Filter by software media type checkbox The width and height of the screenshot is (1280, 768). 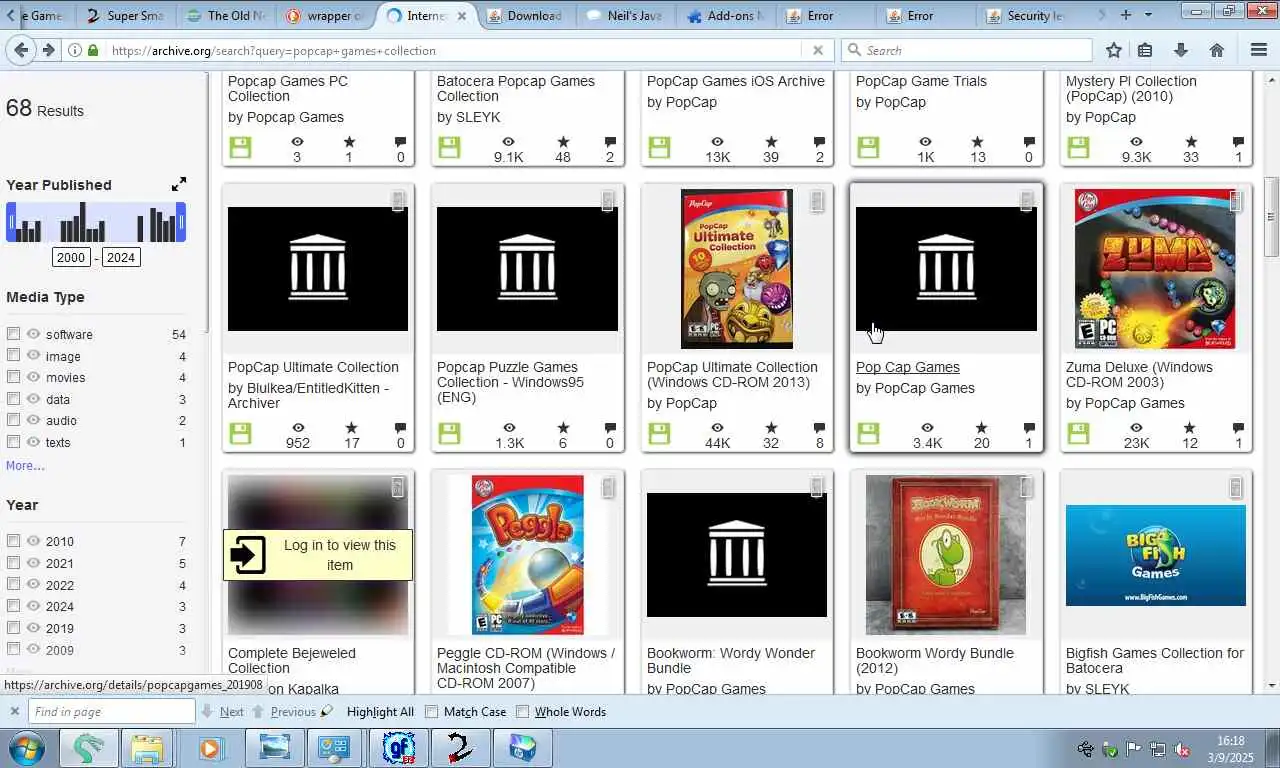13,333
